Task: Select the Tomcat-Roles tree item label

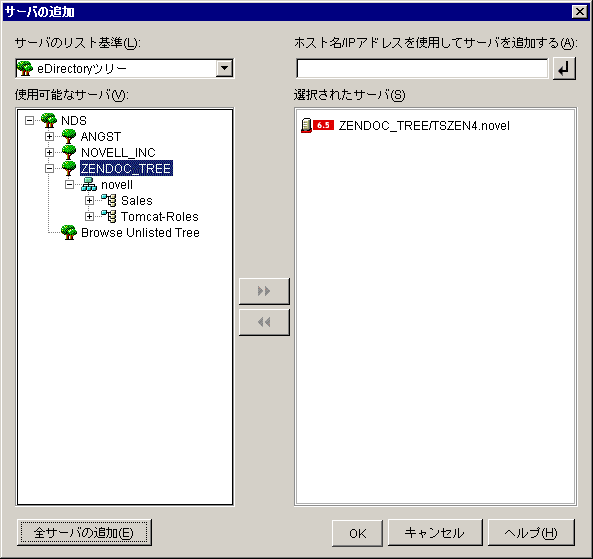Action: click(160, 217)
